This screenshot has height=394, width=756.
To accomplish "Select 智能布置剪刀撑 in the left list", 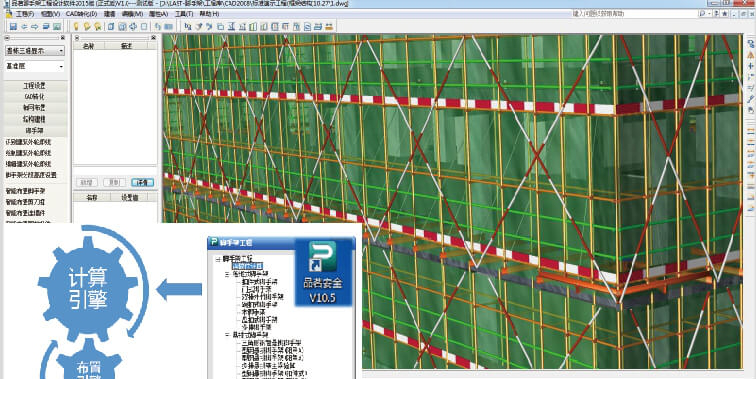I will coord(26,202).
